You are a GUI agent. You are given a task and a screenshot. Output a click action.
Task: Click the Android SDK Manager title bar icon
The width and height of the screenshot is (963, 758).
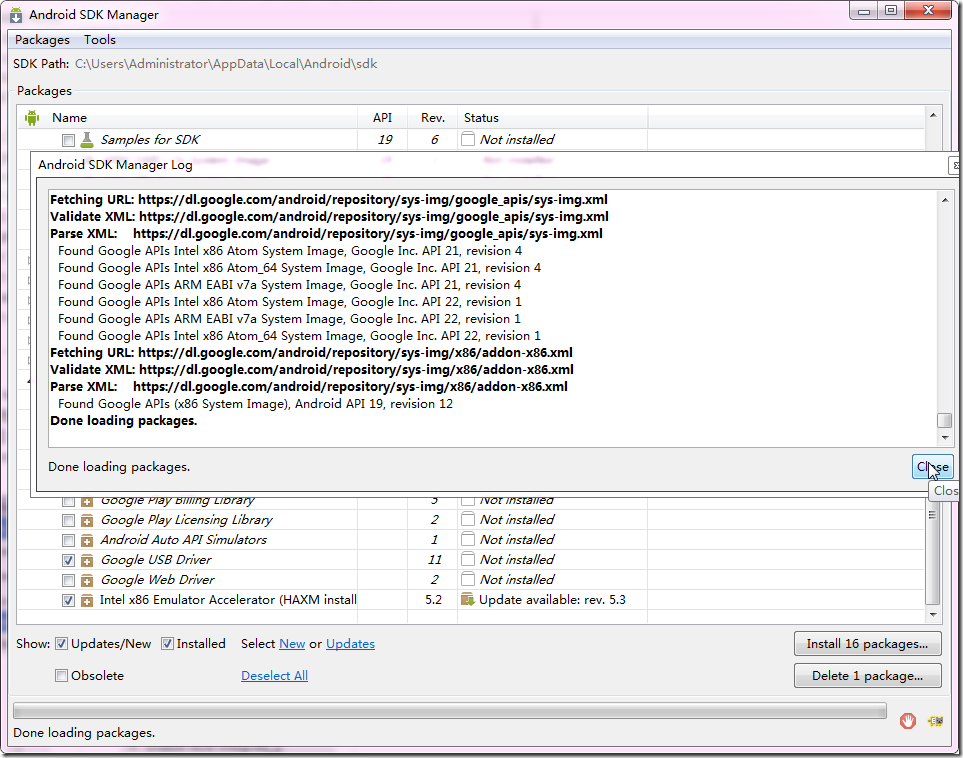pos(16,15)
